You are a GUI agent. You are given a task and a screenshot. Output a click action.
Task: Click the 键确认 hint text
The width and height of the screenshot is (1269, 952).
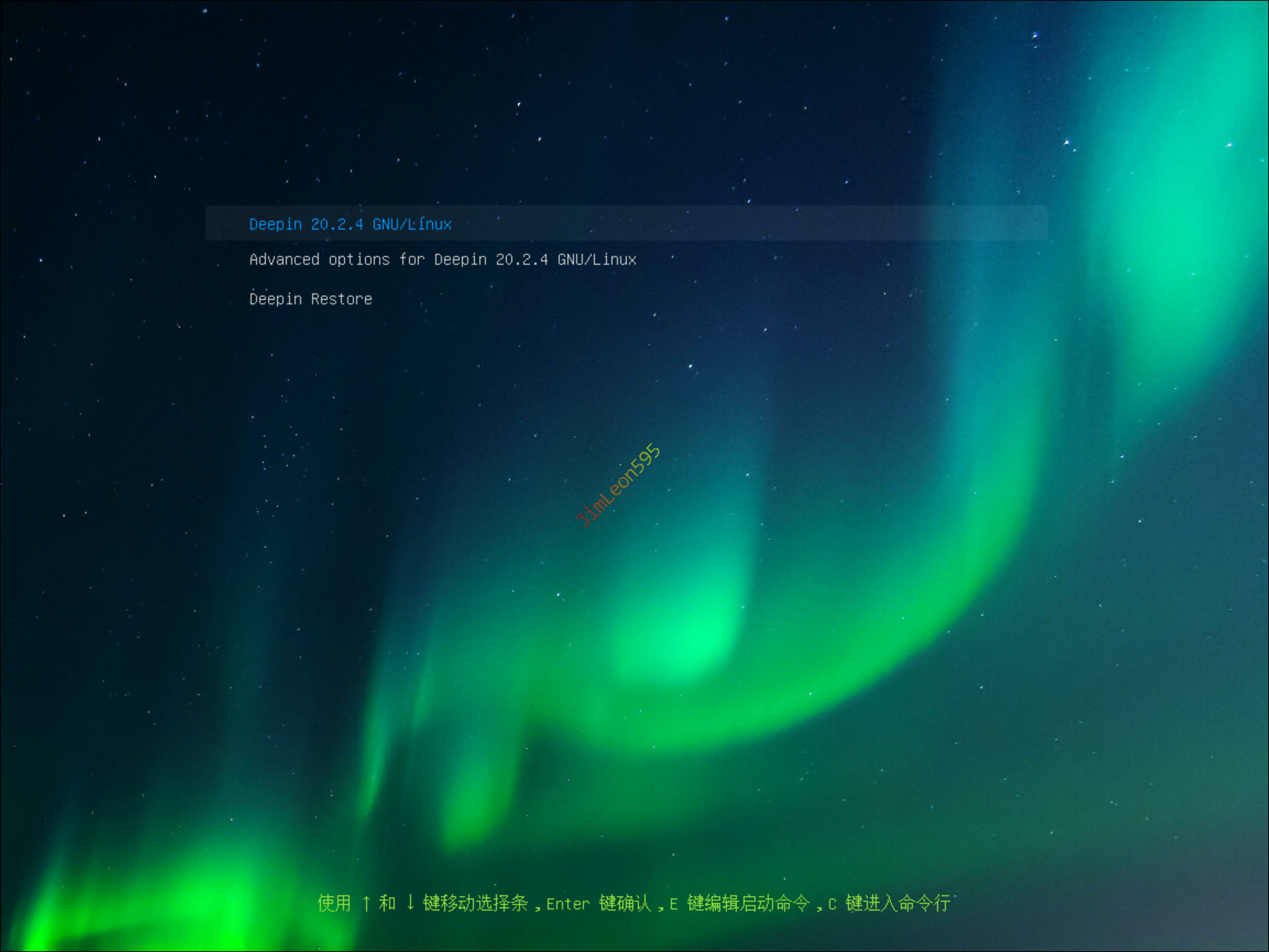click(625, 904)
